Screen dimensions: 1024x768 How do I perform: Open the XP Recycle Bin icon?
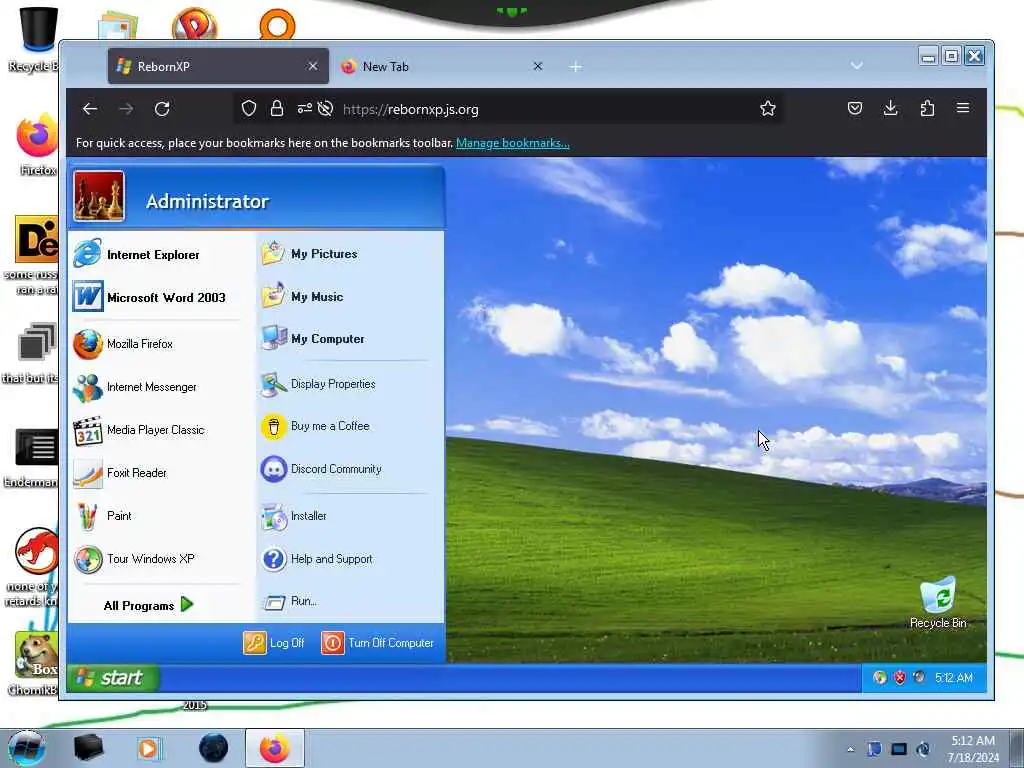click(x=938, y=601)
